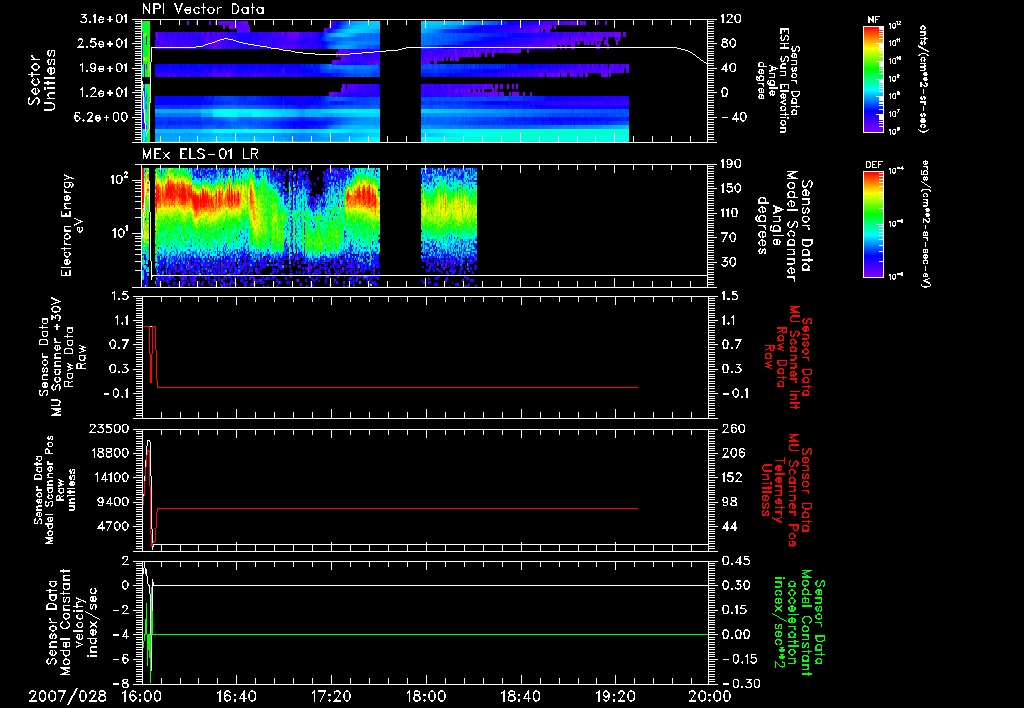This screenshot has height=708, width=1024.
Task: Click the 18:00 time axis label
Action: (426, 696)
